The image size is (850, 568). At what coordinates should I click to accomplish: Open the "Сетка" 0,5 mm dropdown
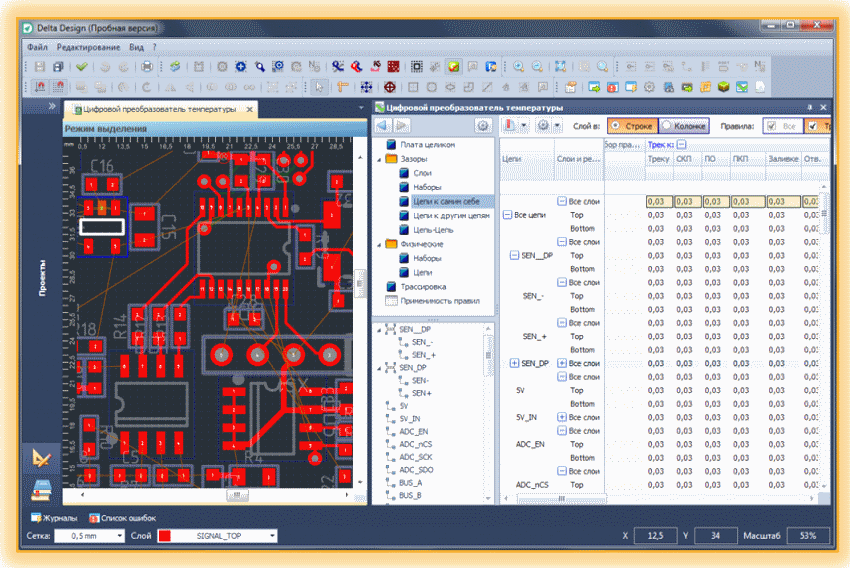pyautogui.click(x=90, y=535)
